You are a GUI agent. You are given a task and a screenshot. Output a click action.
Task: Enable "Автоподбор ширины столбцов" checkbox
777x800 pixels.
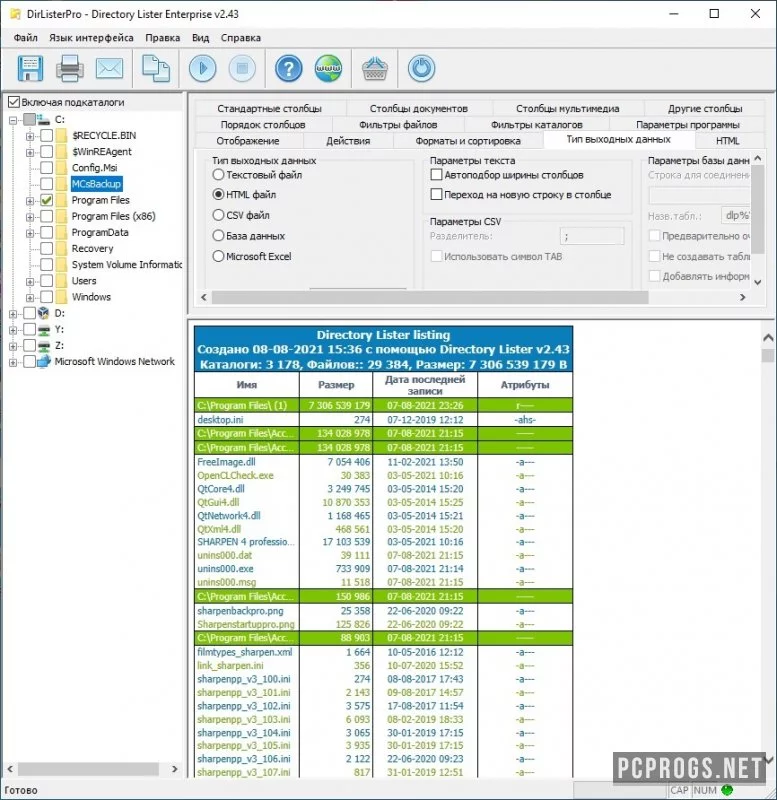pyautogui.click(x=436, y=175)
